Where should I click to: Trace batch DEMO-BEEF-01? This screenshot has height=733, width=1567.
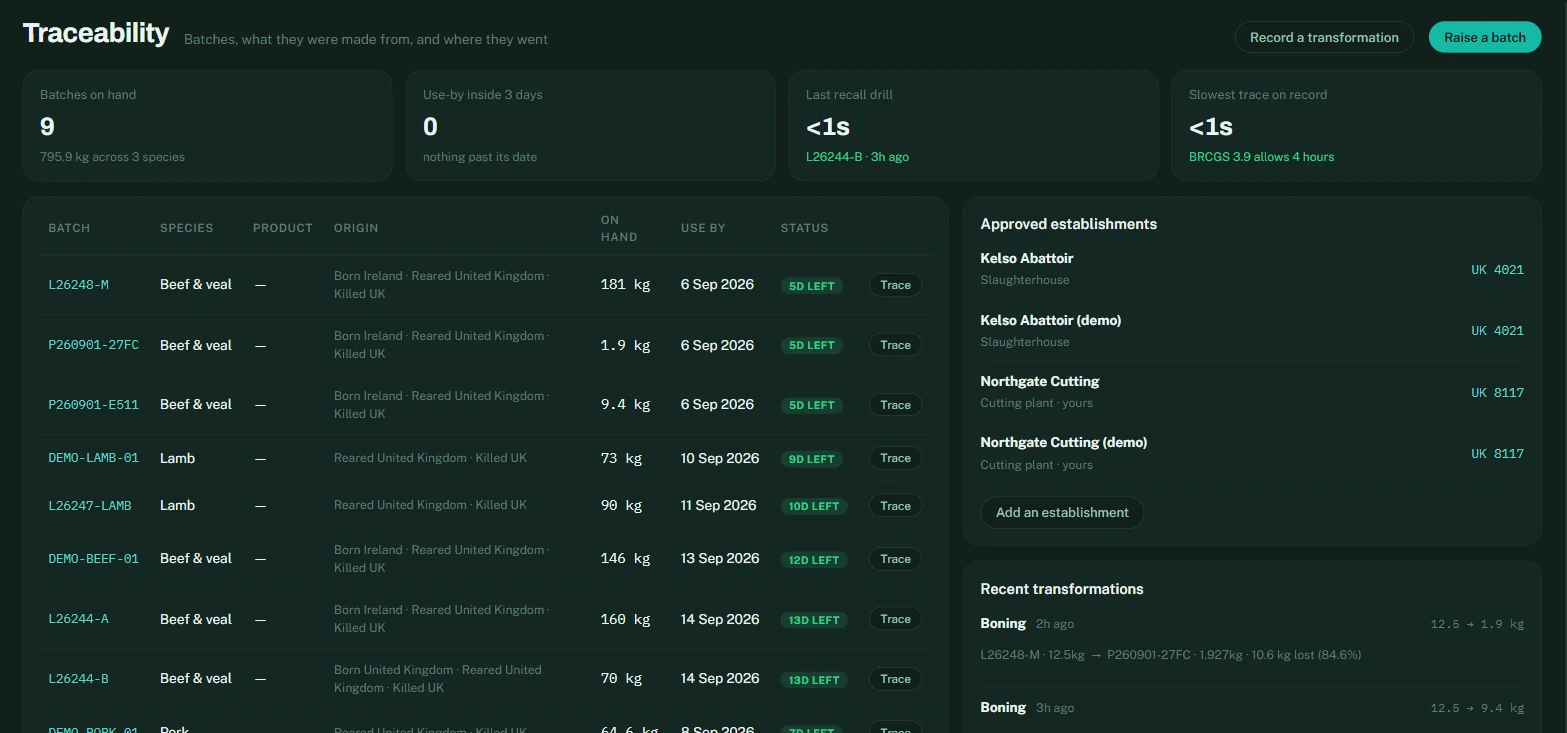[x=895, y=559]
